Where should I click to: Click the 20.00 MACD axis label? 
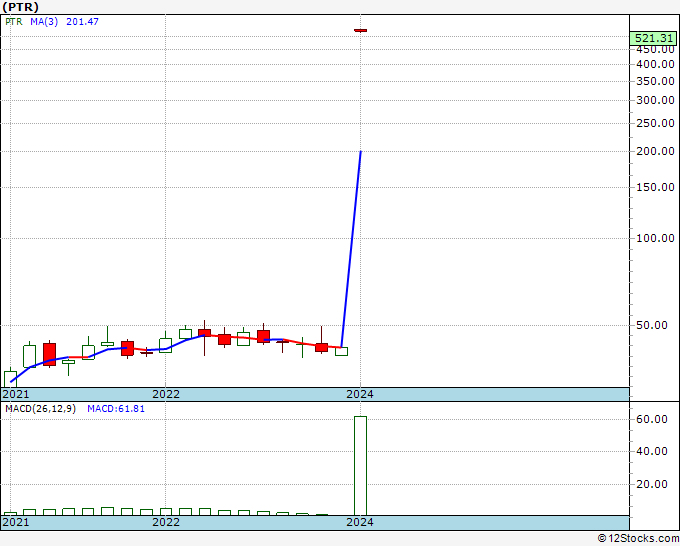652,484
